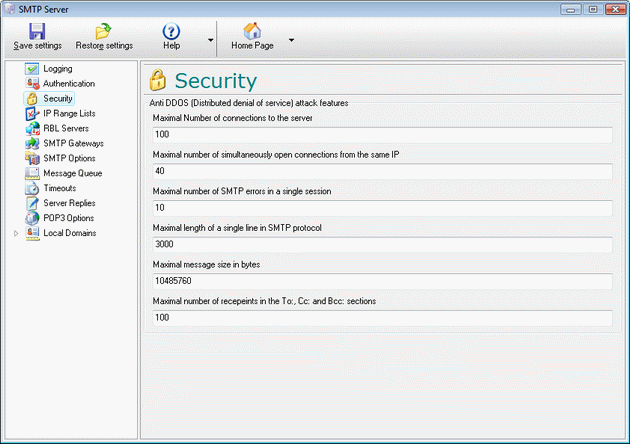Click the maximal server connections field
The height and width of the screenshot is (444, 630).
coord(381,134)
